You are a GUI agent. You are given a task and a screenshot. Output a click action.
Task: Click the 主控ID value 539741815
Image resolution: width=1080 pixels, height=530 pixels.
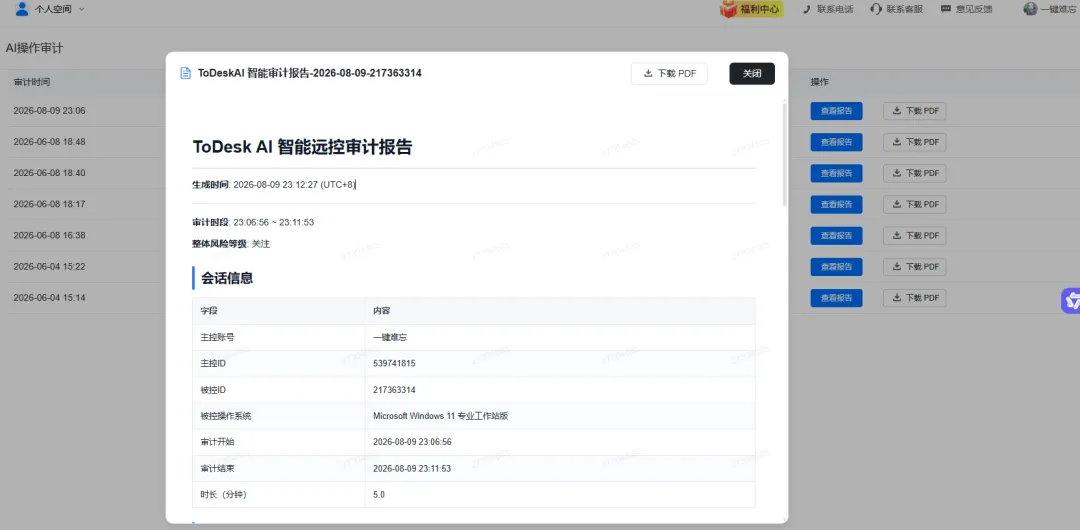(x=394, y=363)
